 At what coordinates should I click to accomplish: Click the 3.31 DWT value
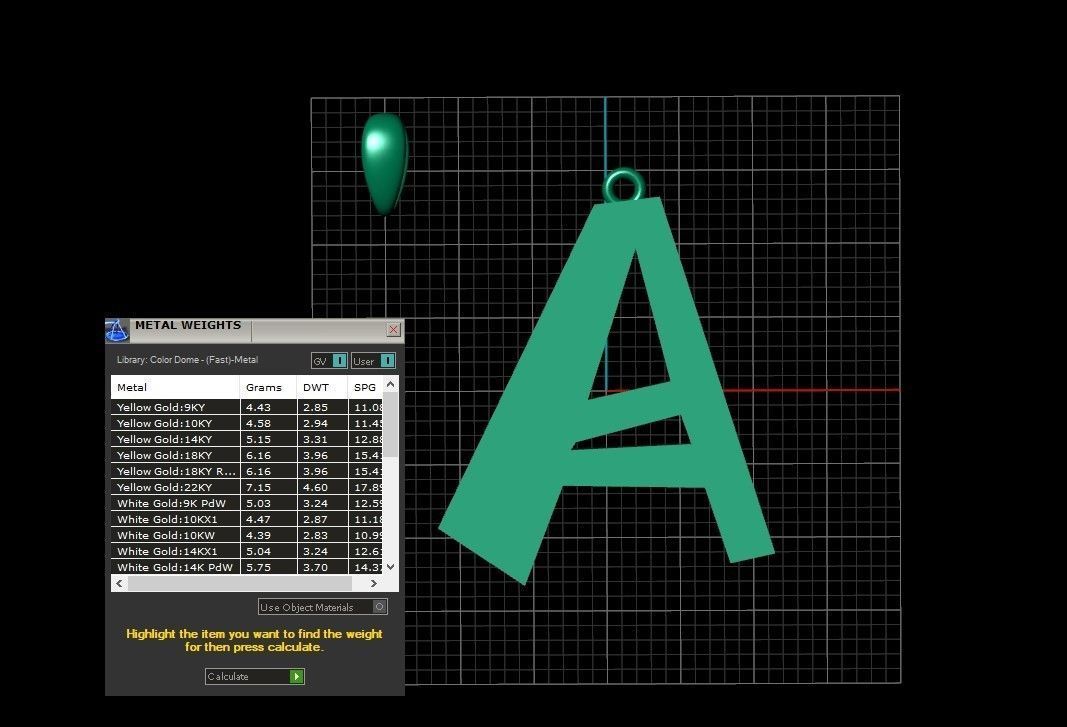click(316, 439)
